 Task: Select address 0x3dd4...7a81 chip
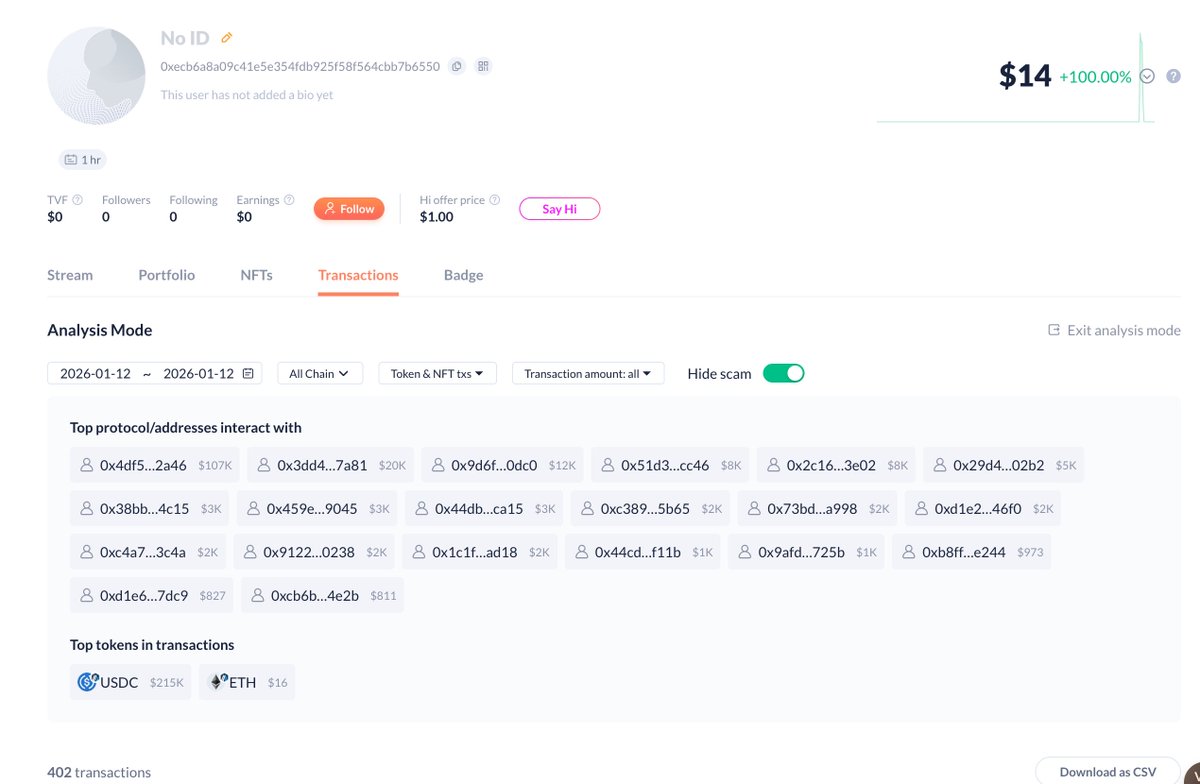(x=332, y=465)
